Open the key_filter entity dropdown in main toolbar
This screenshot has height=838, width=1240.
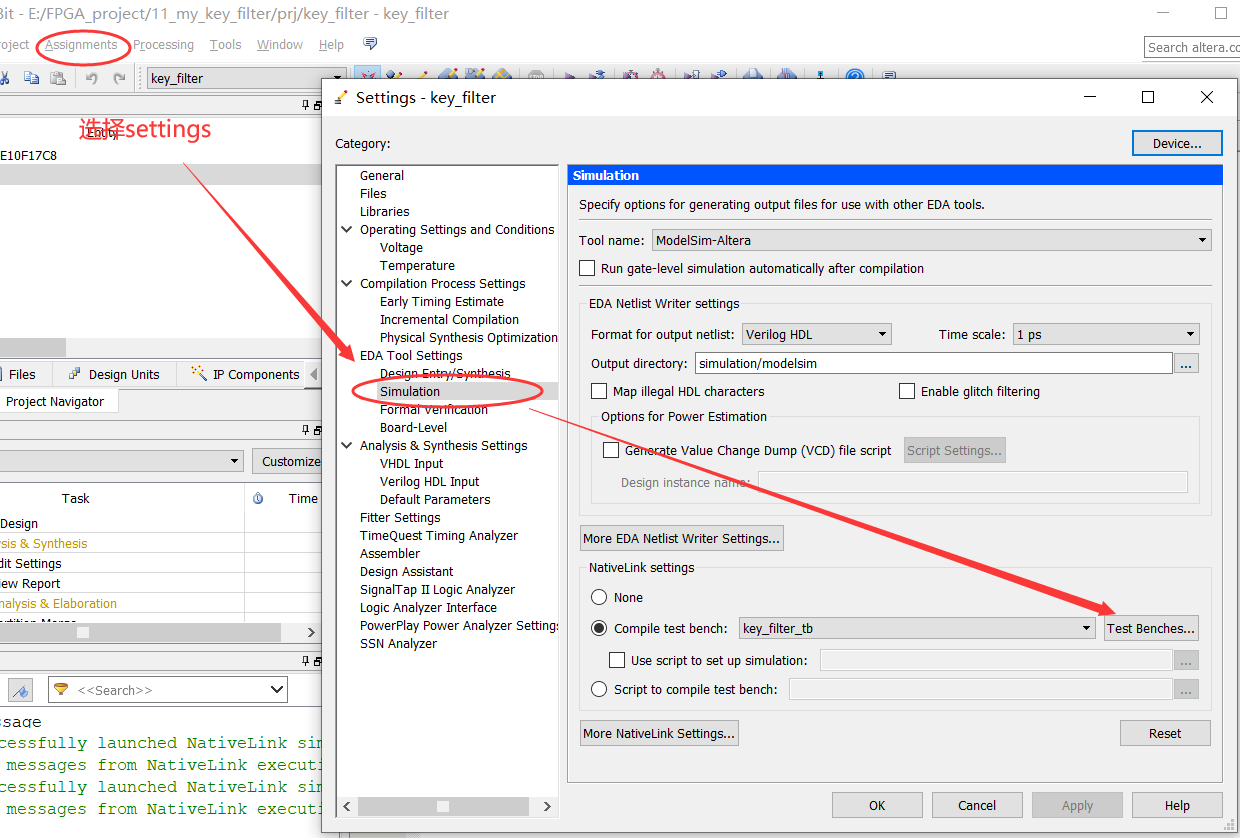245,78
